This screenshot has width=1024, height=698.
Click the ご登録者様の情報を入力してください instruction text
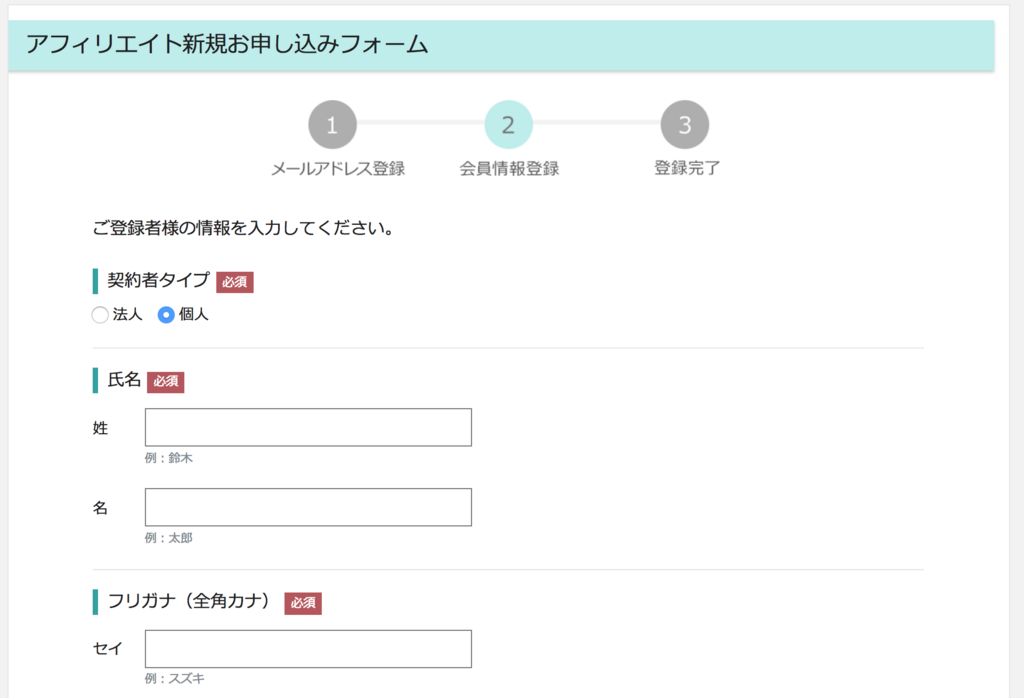pos(243,228)
